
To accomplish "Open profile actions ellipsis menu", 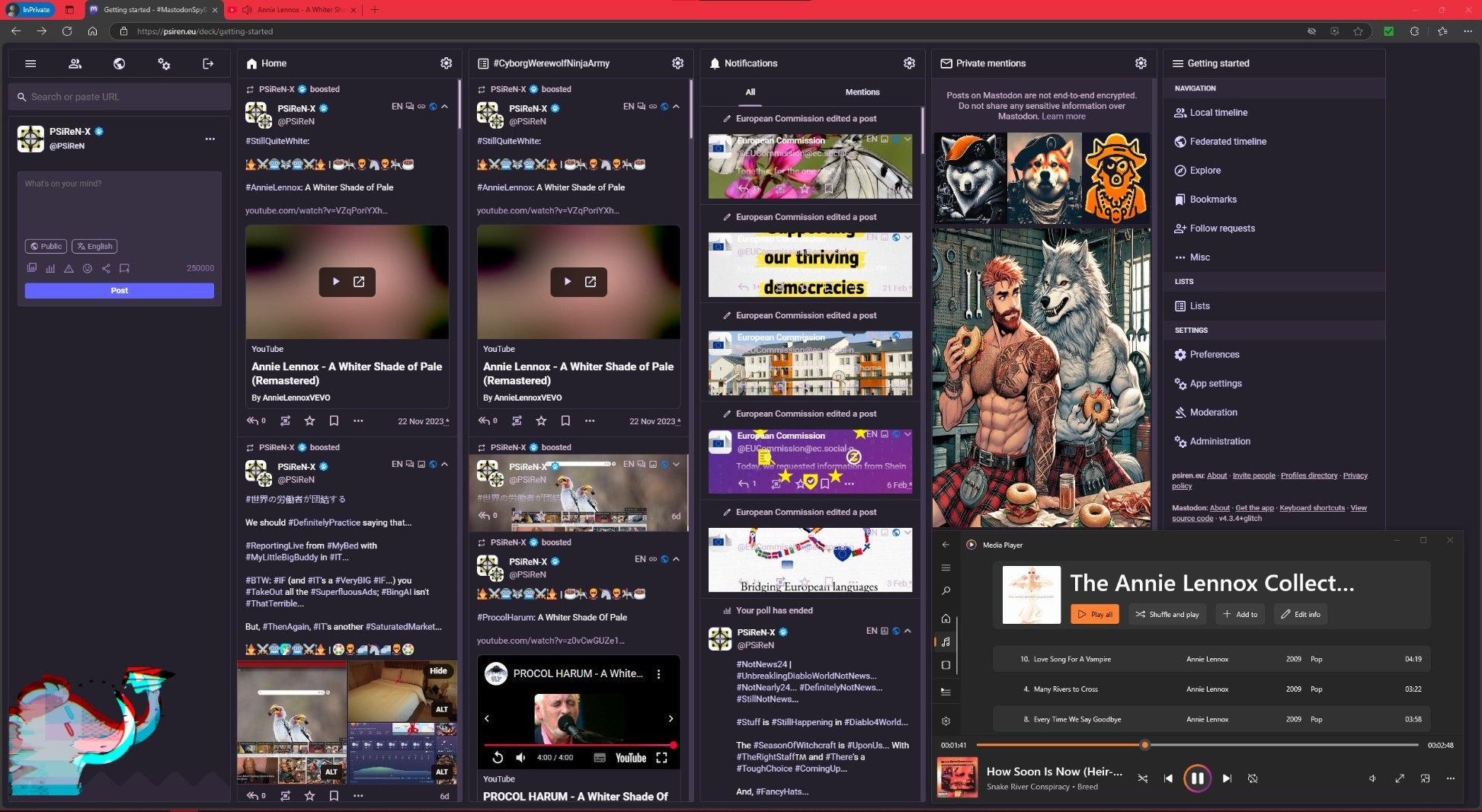I will pyautogui.click(x=210, y=139).
